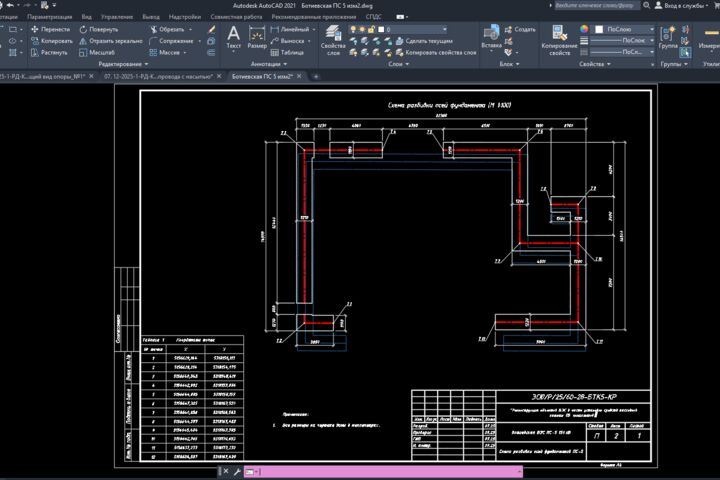Select the Array (Массив) tool
The height and width of the screenshot is (480, 720).
(x=165, y=52)
